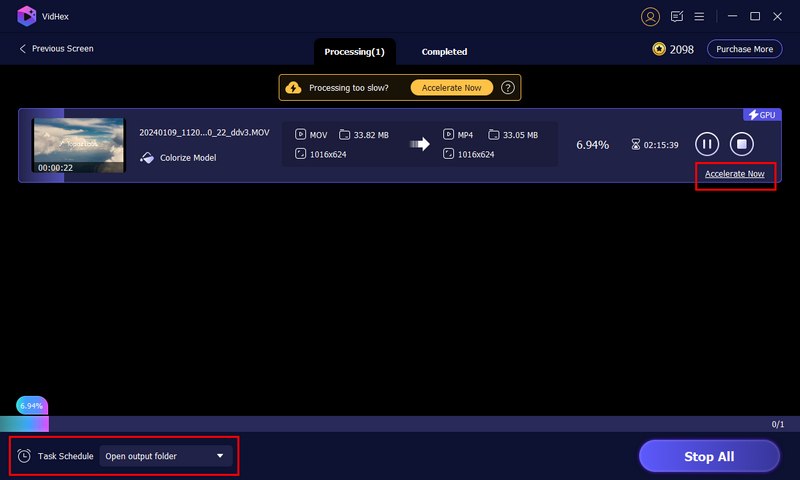This screenshot has height=480, width=800.
Task: Open the user account profile icon
Action: (x=651, y=16)
